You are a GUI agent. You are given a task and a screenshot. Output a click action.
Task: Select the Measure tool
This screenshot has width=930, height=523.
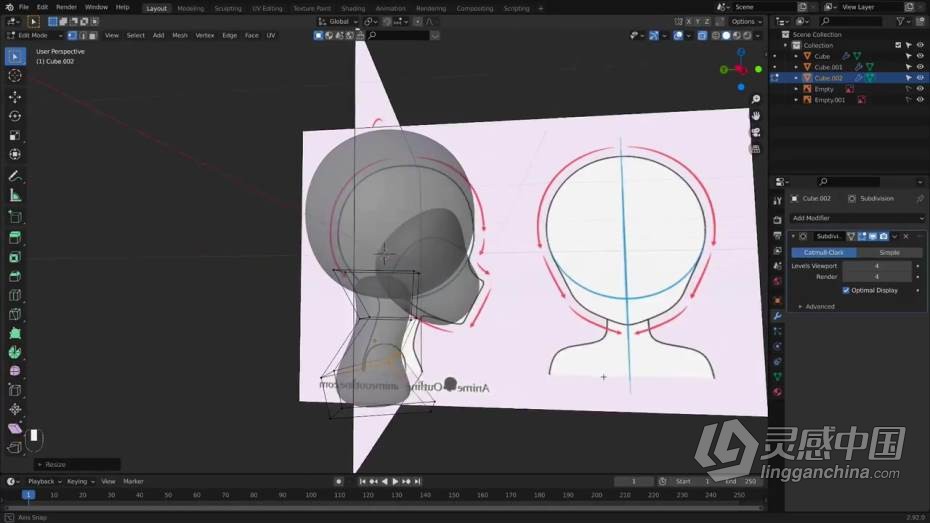[15, 195]
